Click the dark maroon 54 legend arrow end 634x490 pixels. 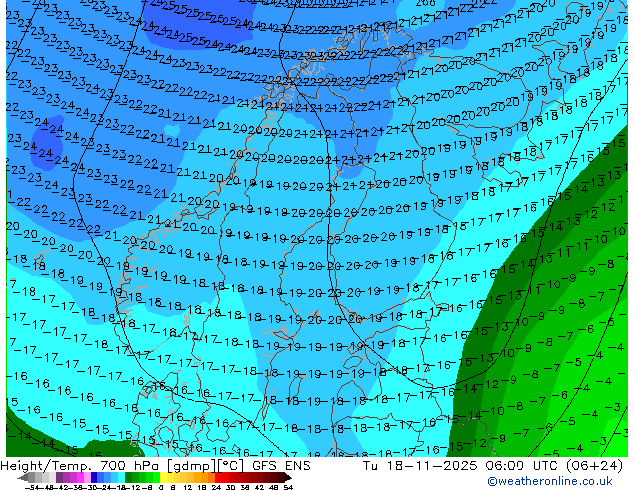[288, 477]
